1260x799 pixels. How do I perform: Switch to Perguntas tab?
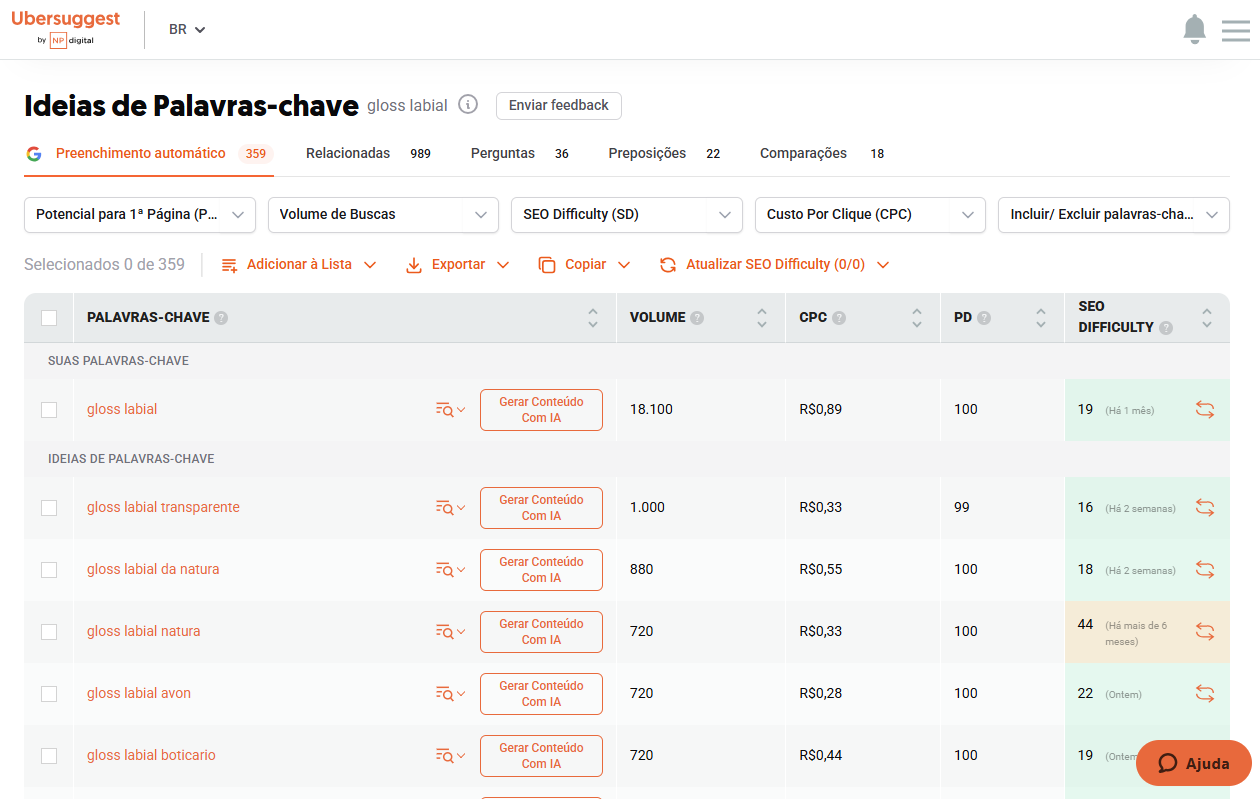click(x=520, y=154)
